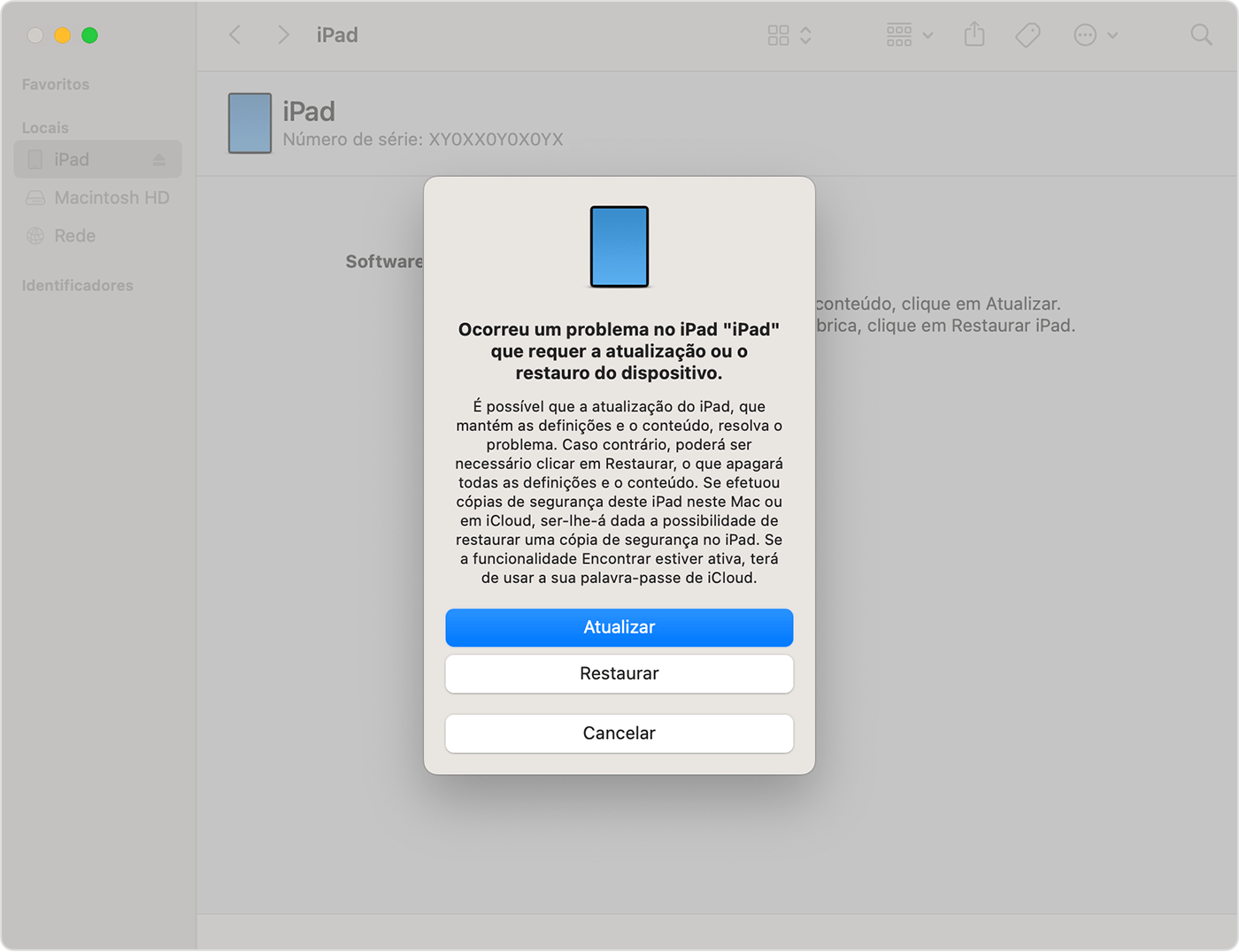Click the Atualizar button in the dialog
The height and width of the screenshot is (952, 1239).
[619, 627]
